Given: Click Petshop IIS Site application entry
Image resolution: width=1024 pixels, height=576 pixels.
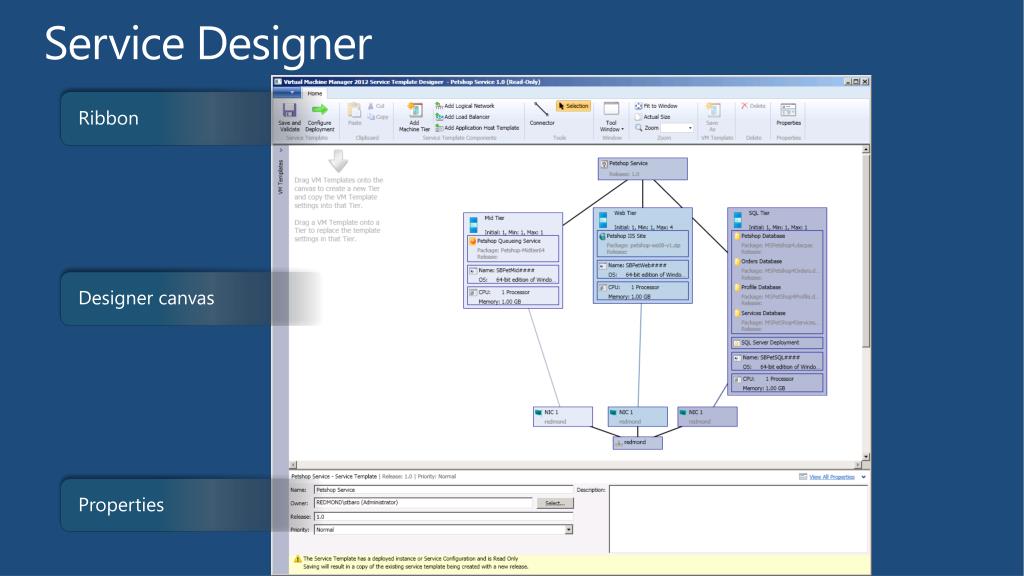Looking at the screenshot, I should coord(643,243).
